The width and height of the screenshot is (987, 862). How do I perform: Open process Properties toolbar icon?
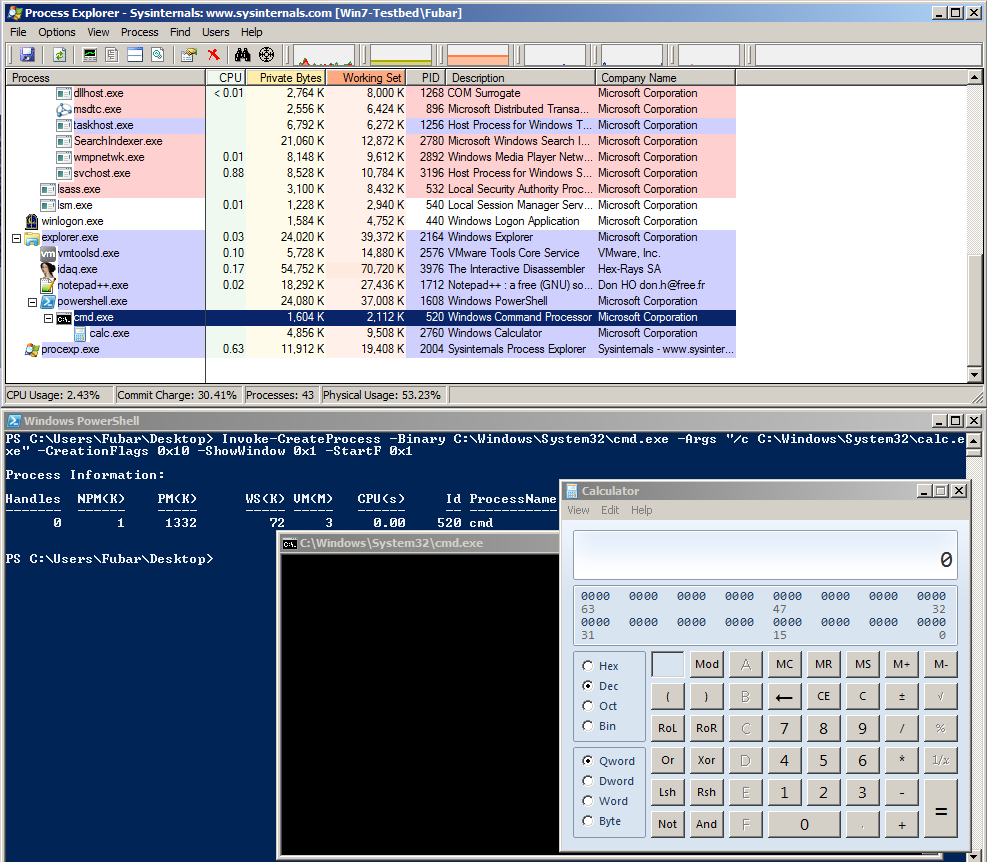(188, 55)
